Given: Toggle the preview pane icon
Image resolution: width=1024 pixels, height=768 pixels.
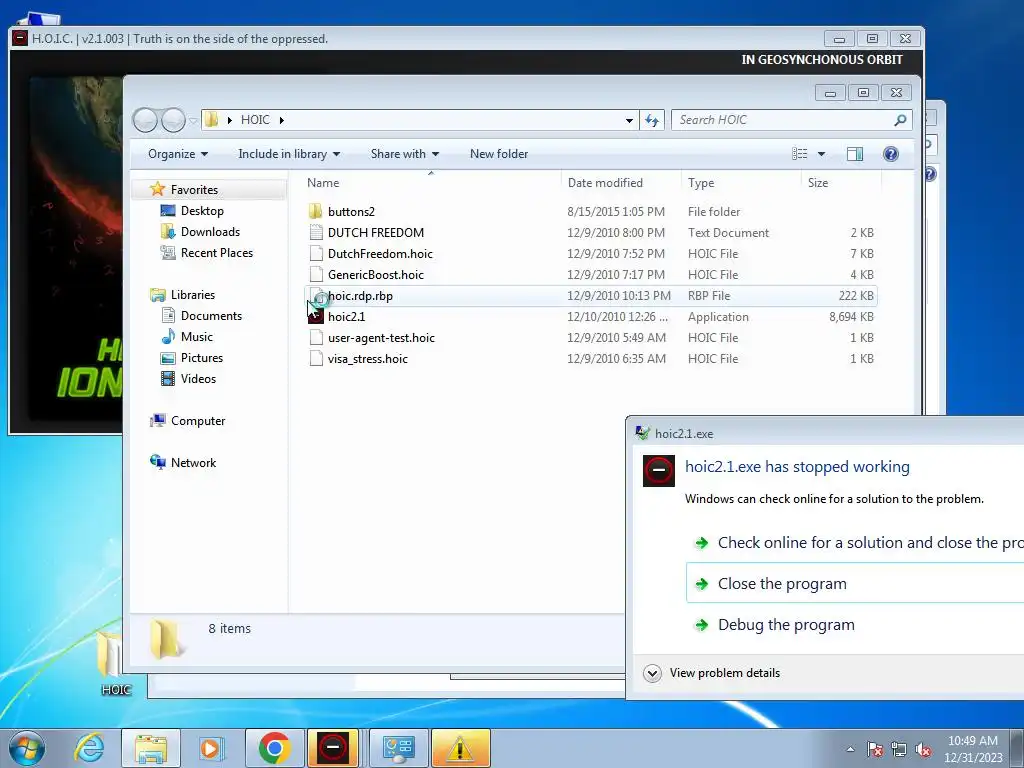Looking at the screenshot, I should [855, 154].
